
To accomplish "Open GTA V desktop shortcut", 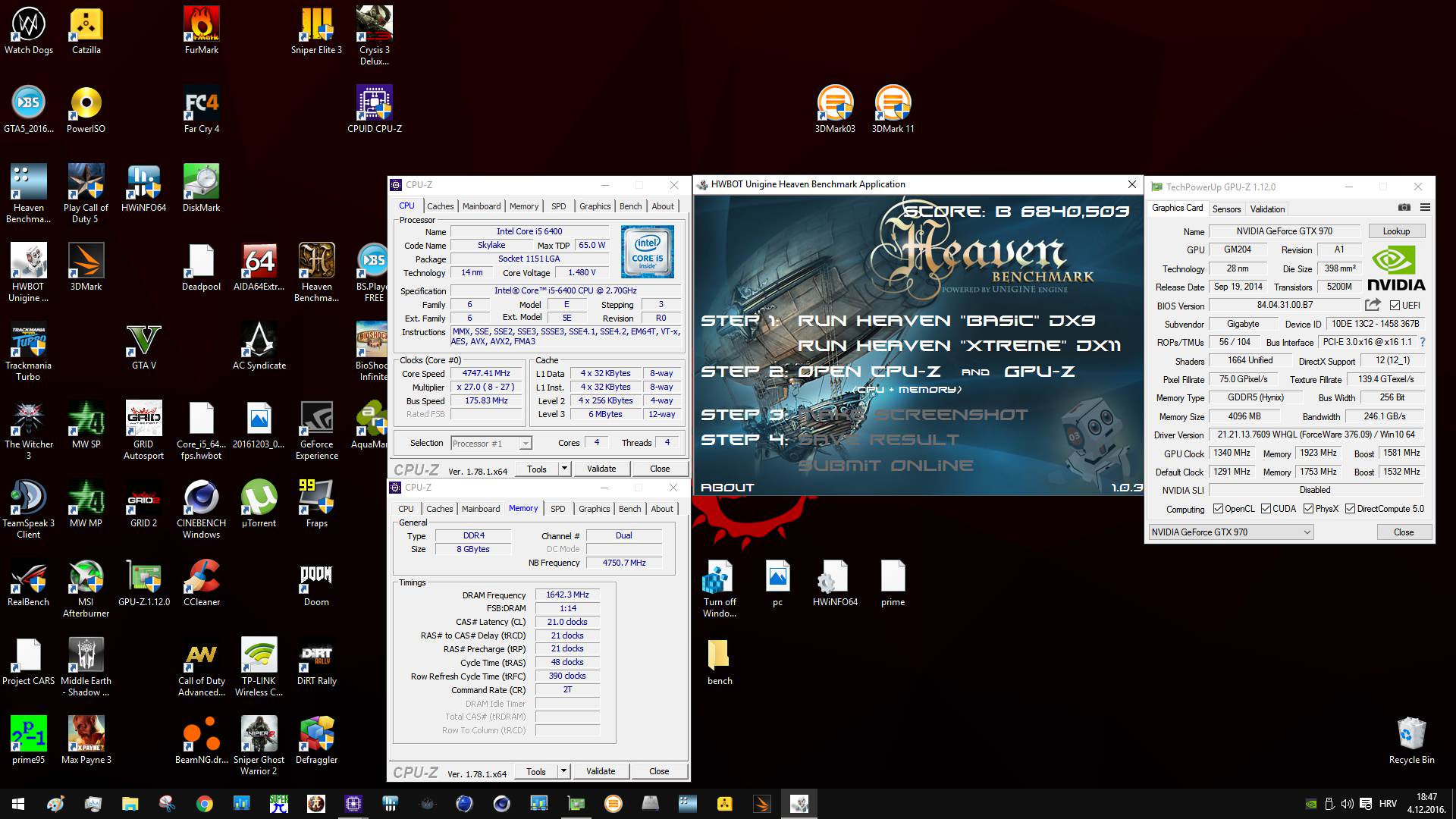I will tap(143, 346).
